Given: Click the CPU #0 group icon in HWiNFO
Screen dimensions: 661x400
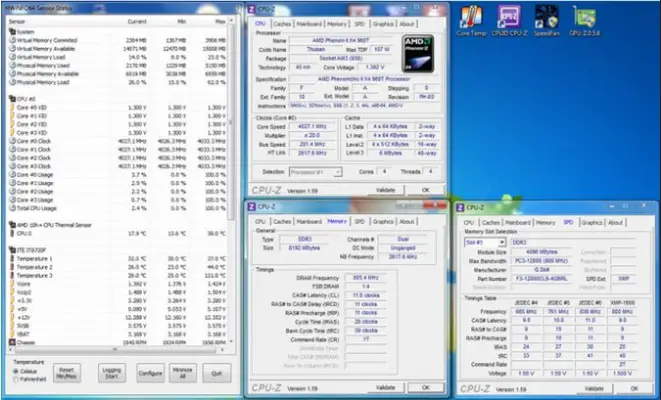Looking at the screenshot, I should 12,99.
